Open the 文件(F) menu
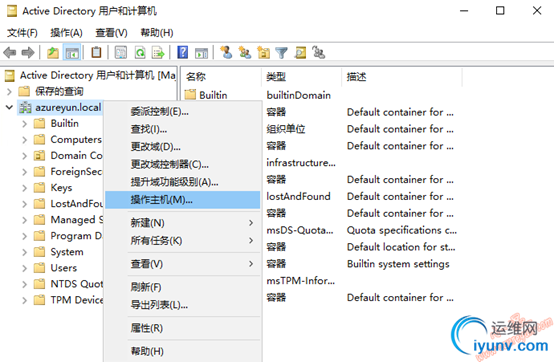The image size is (554, 362). [22, 33]
